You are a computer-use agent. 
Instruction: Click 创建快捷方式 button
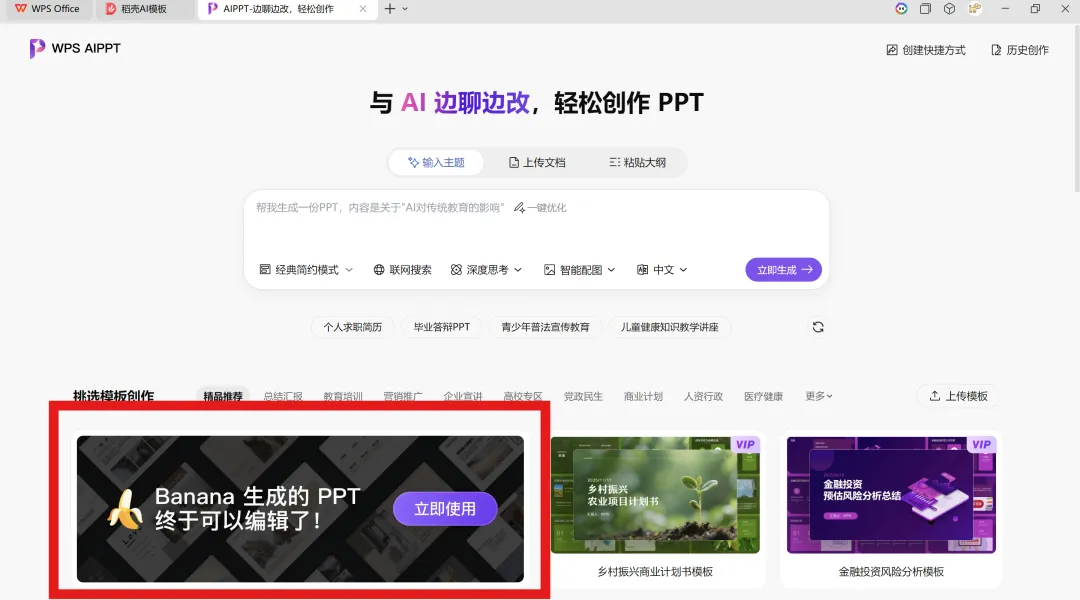tap(926, 50)
